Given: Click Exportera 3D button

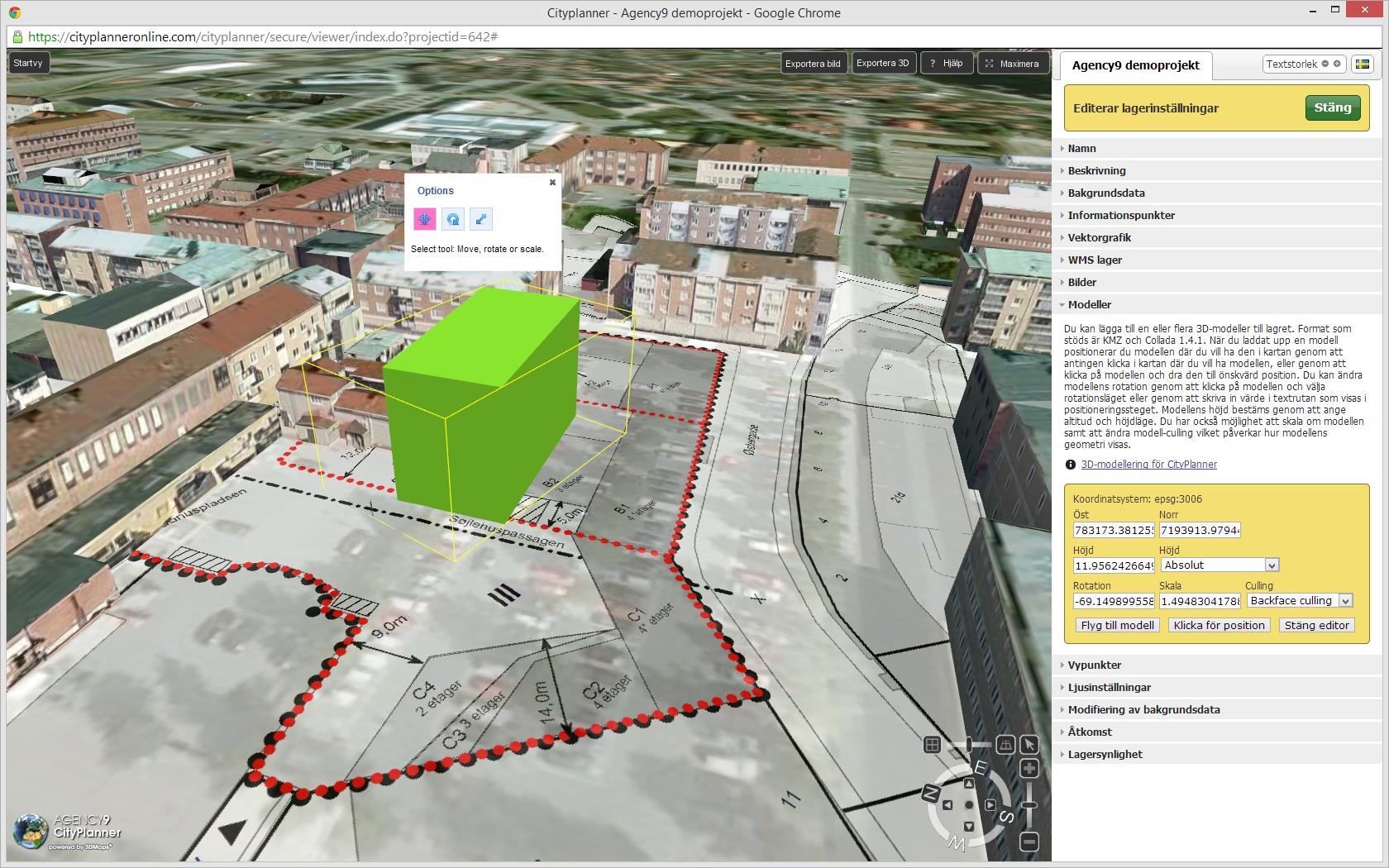Looking at the screenshot, I should pos(882,63).
